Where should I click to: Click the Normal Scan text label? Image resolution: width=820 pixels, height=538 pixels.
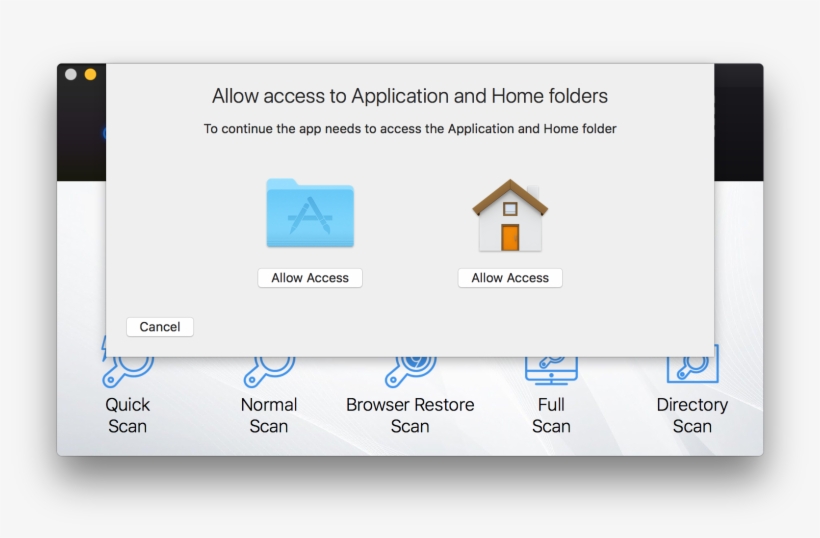pyautogui.click(x=269, y=415)
